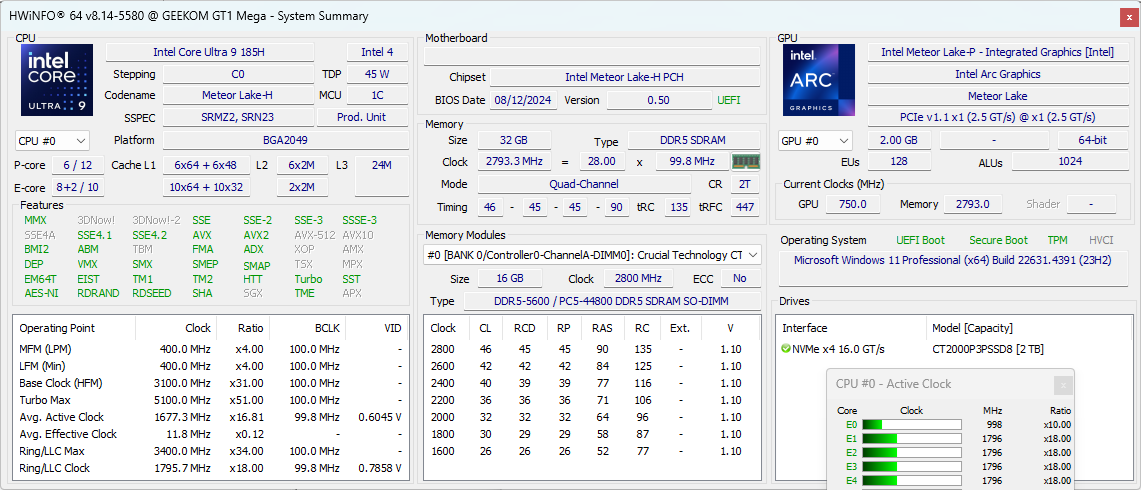Click the 32 GB memory size field
This screenshot has height=490, width=1141.
click(514, 141)
